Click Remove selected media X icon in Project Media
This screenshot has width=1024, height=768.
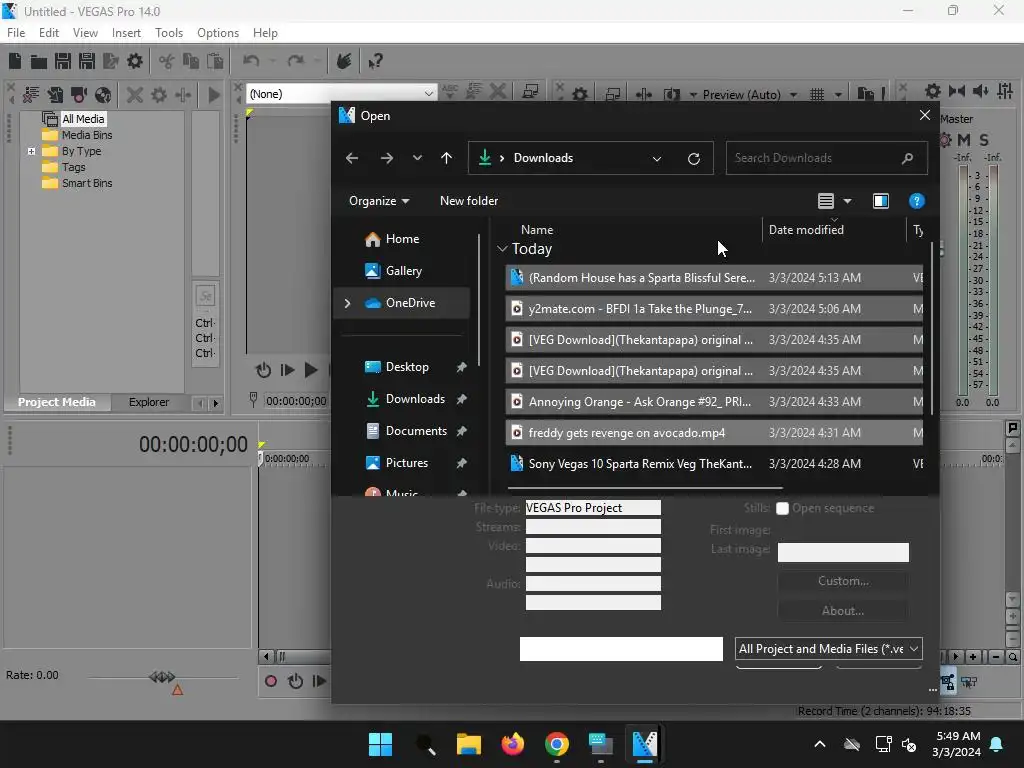tap(135, 95)
